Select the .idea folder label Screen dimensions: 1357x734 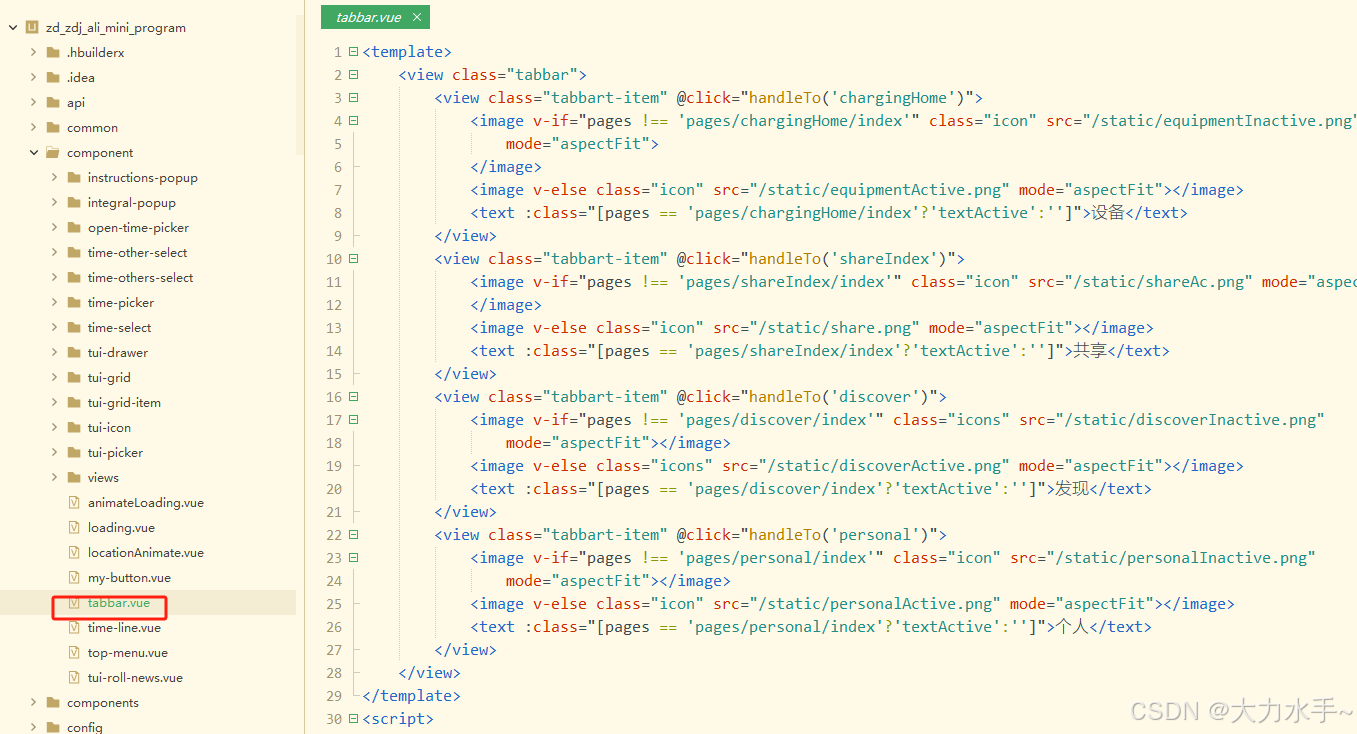[x=81, y=77]
